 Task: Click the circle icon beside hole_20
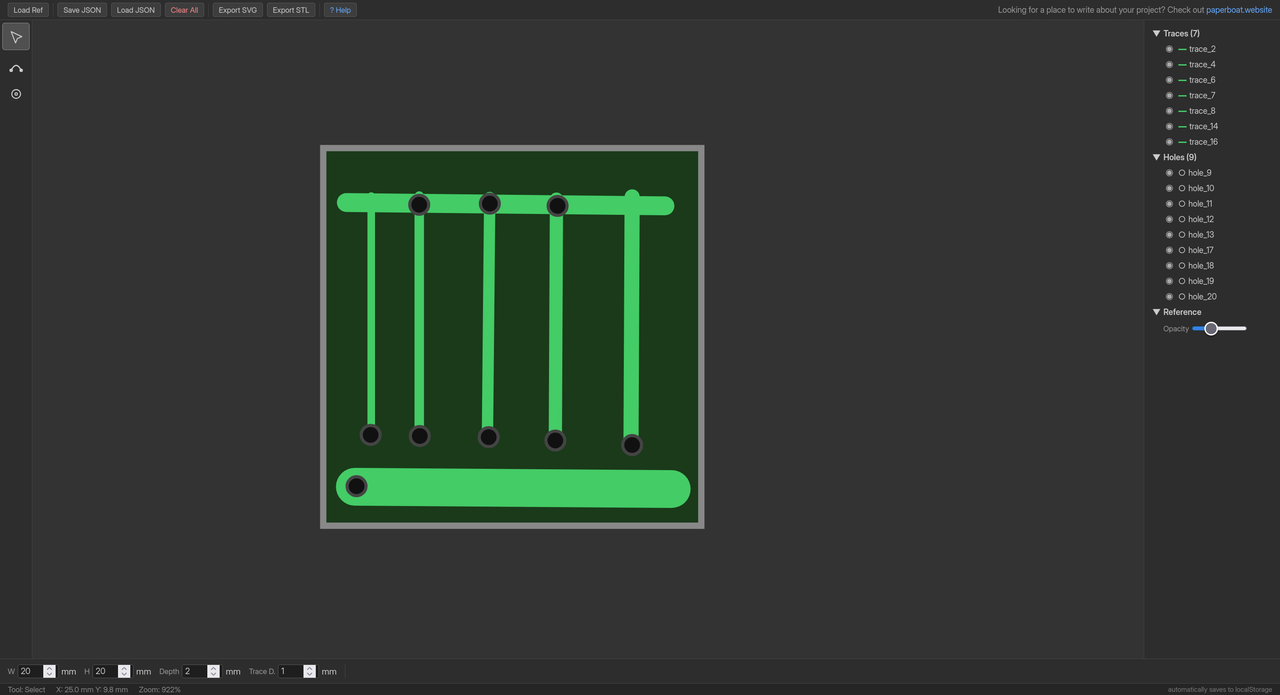pyautogui.click(x=1182, y=297)
